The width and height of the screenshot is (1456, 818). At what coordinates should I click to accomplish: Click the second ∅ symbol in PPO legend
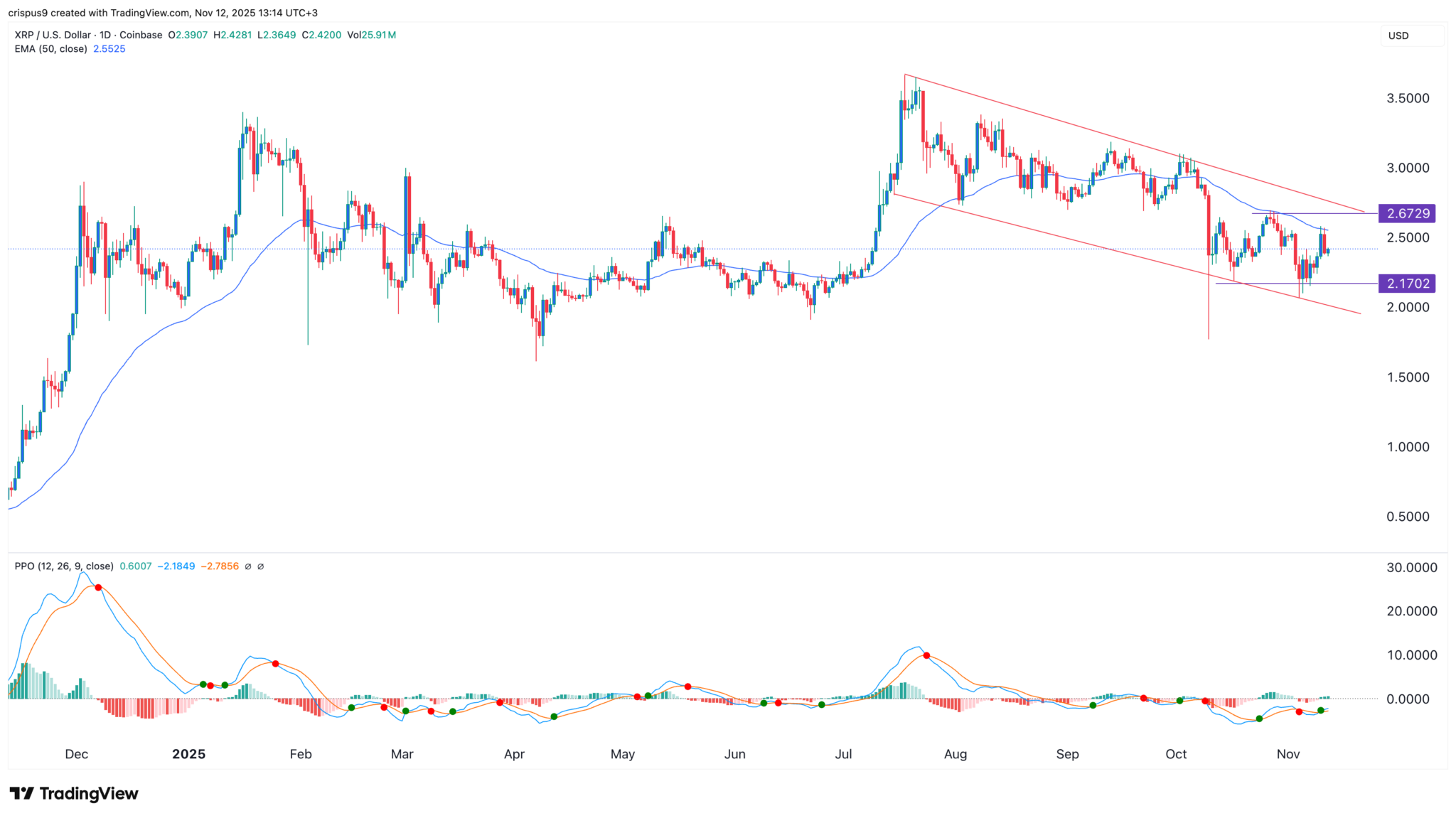[261, 566]
